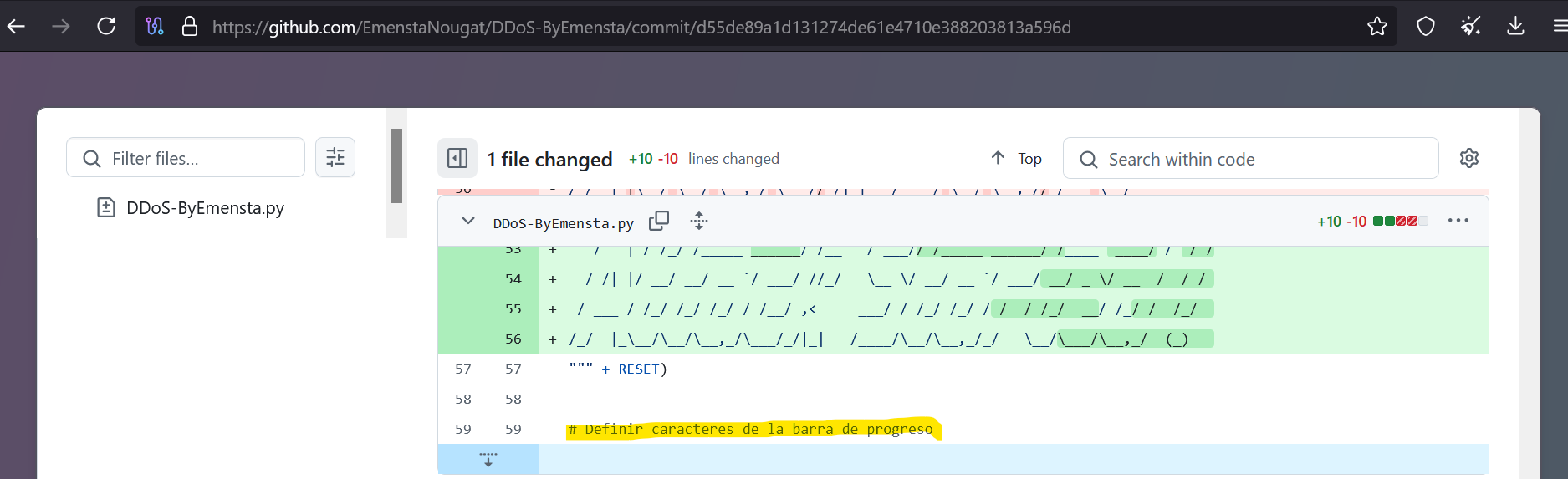
Task: Jump to Top of the page
Action: coord(1016,158)
